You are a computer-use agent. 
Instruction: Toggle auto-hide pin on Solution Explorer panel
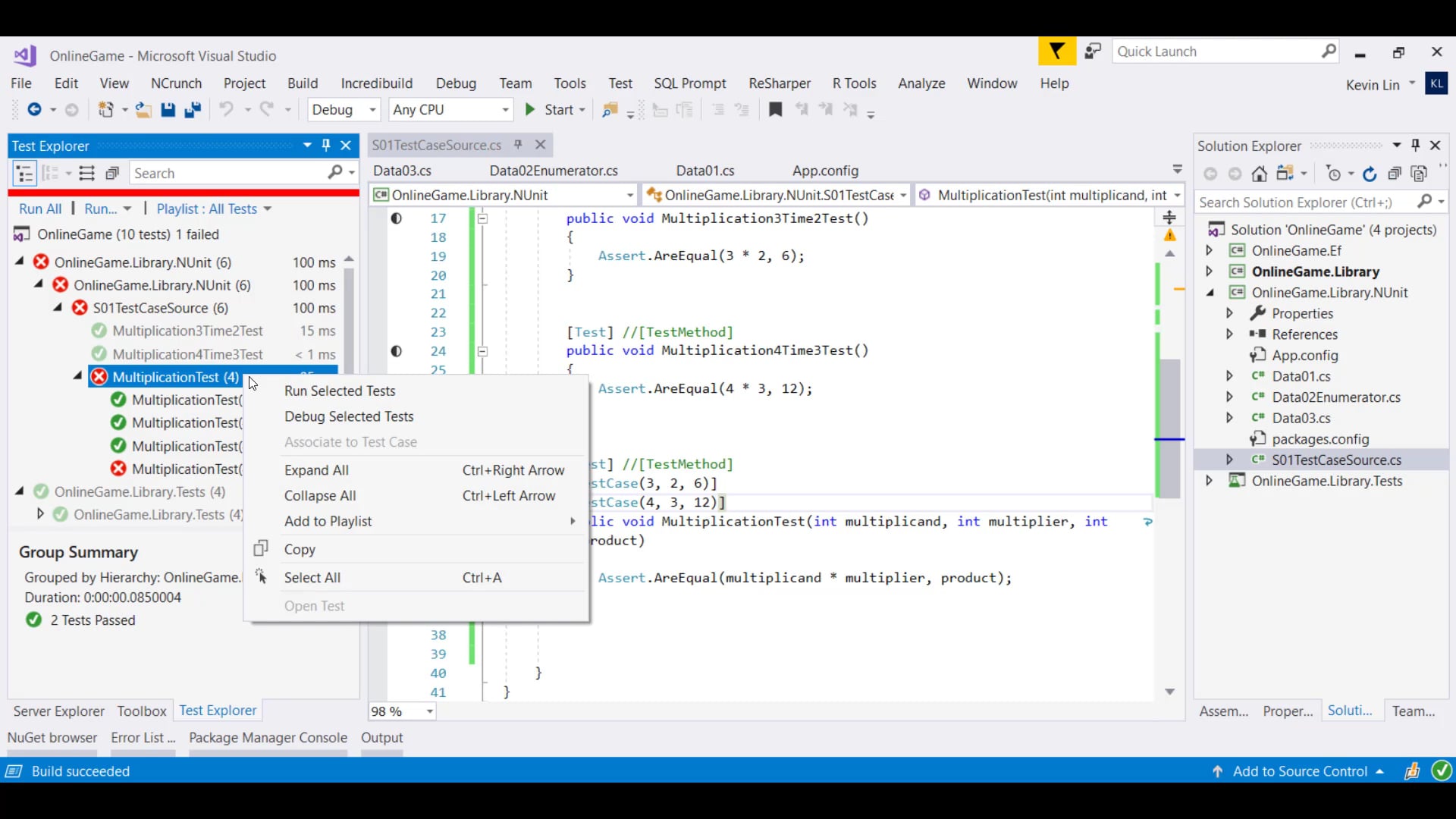(1415, 145)
